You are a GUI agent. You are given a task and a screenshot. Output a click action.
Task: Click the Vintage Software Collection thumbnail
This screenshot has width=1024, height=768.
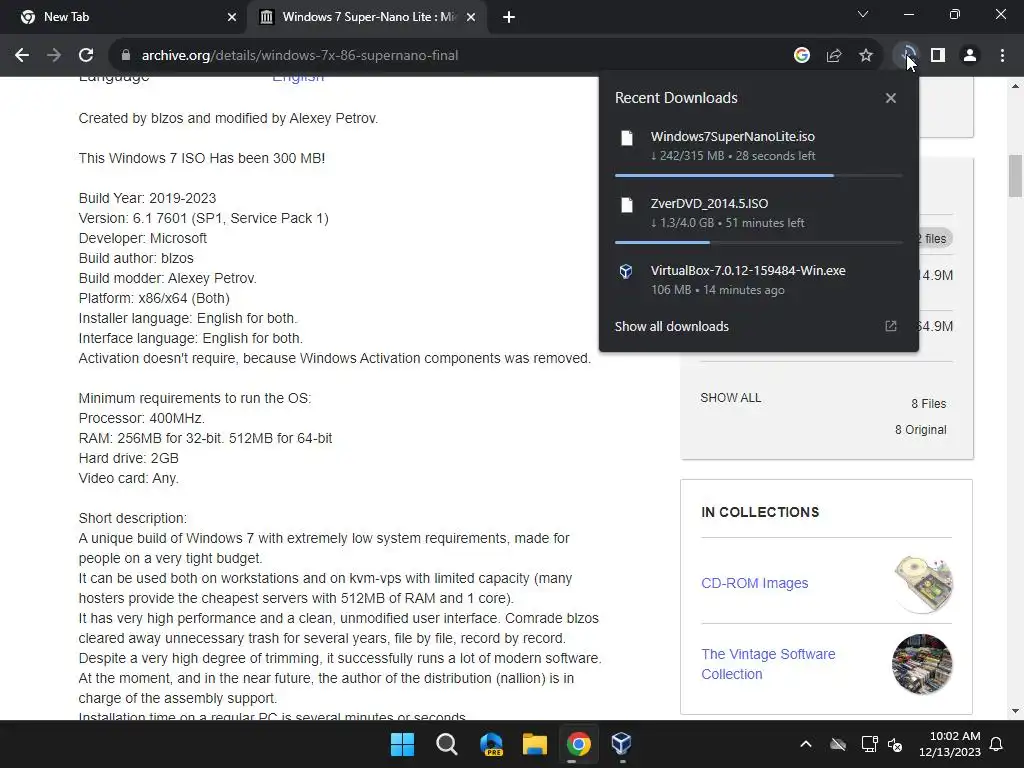click(x=922, y=664)
